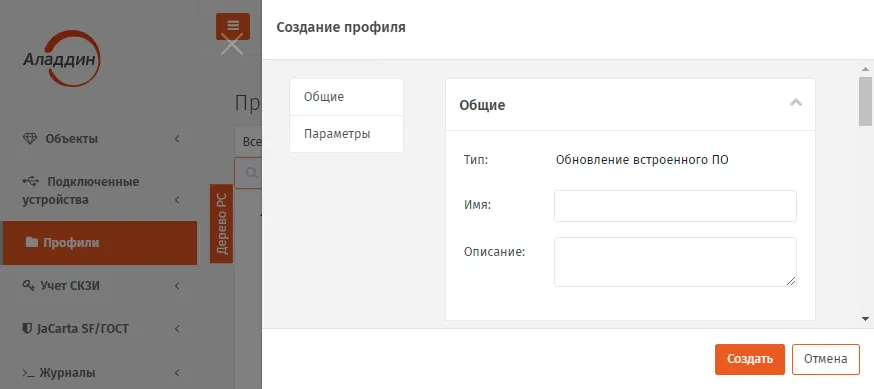Close the profile creation panel with X
The width and height of the screenshot is (874, 389).
[232, 44]
